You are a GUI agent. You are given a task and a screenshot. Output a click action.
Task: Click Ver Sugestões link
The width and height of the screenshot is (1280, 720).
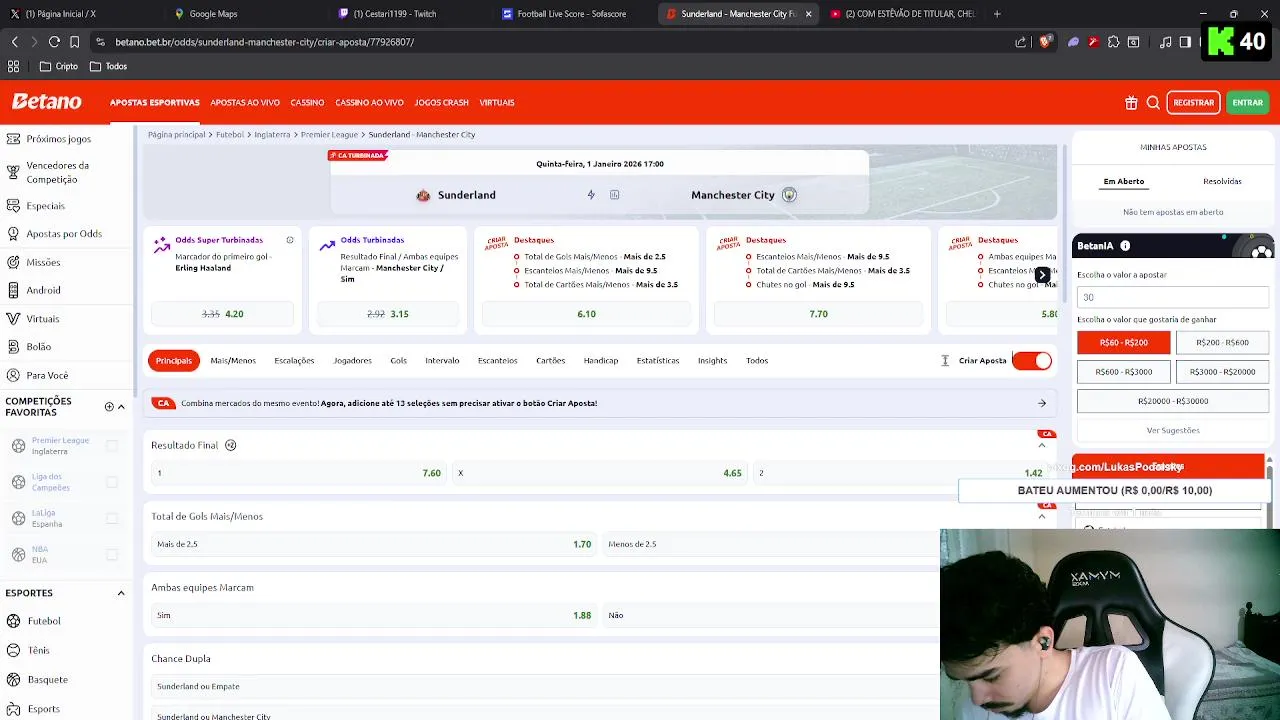[1173, 431]
